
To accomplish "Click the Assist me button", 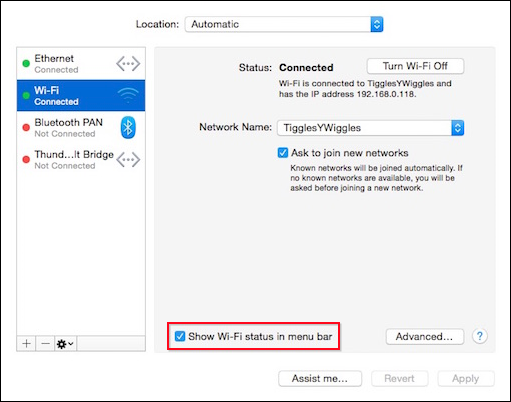I will pos(320,379).
